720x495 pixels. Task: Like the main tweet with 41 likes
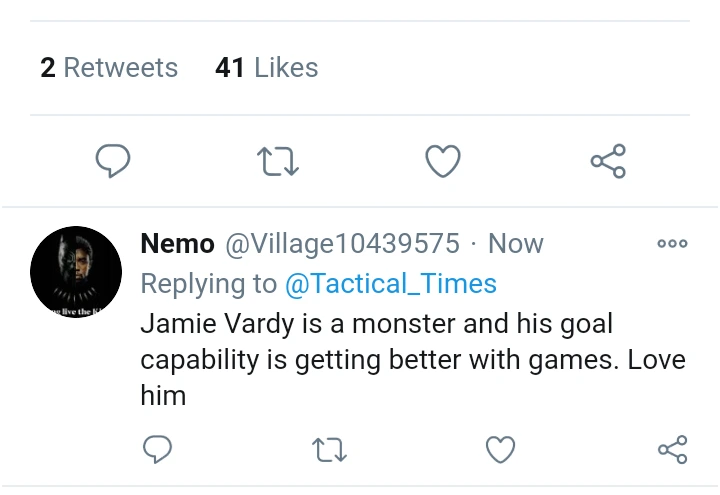point(443,161)
